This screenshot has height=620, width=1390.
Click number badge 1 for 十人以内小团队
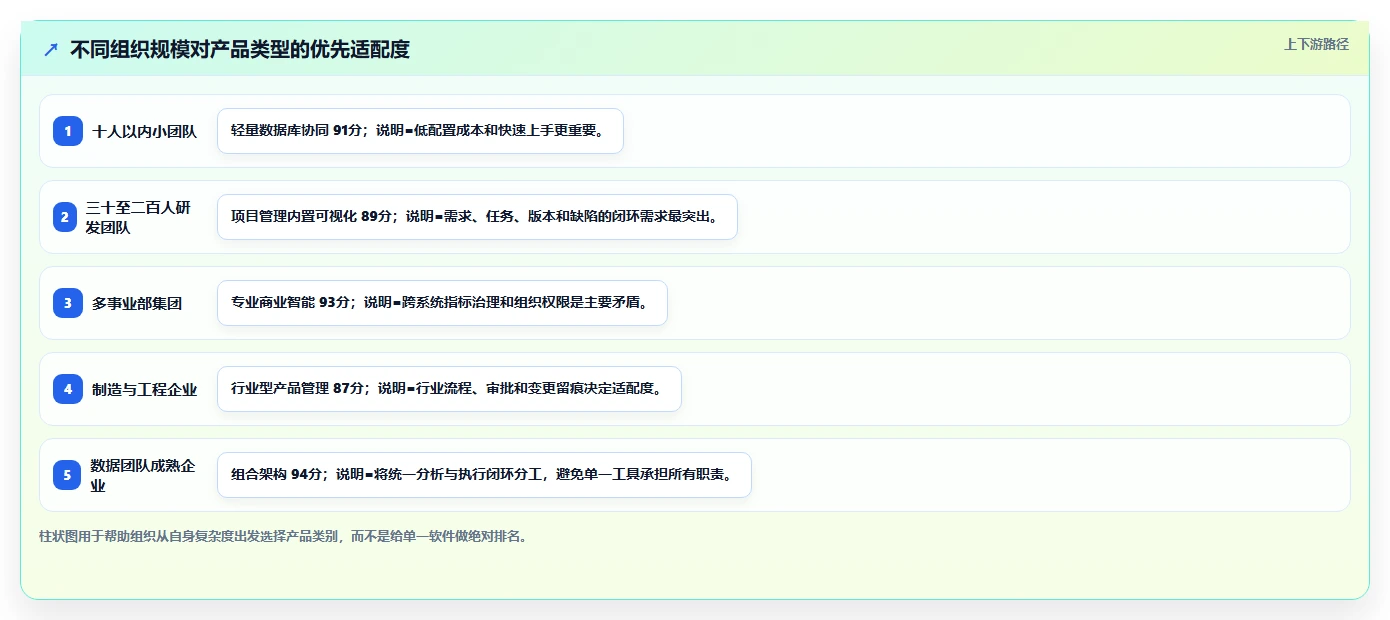point(68,131)
